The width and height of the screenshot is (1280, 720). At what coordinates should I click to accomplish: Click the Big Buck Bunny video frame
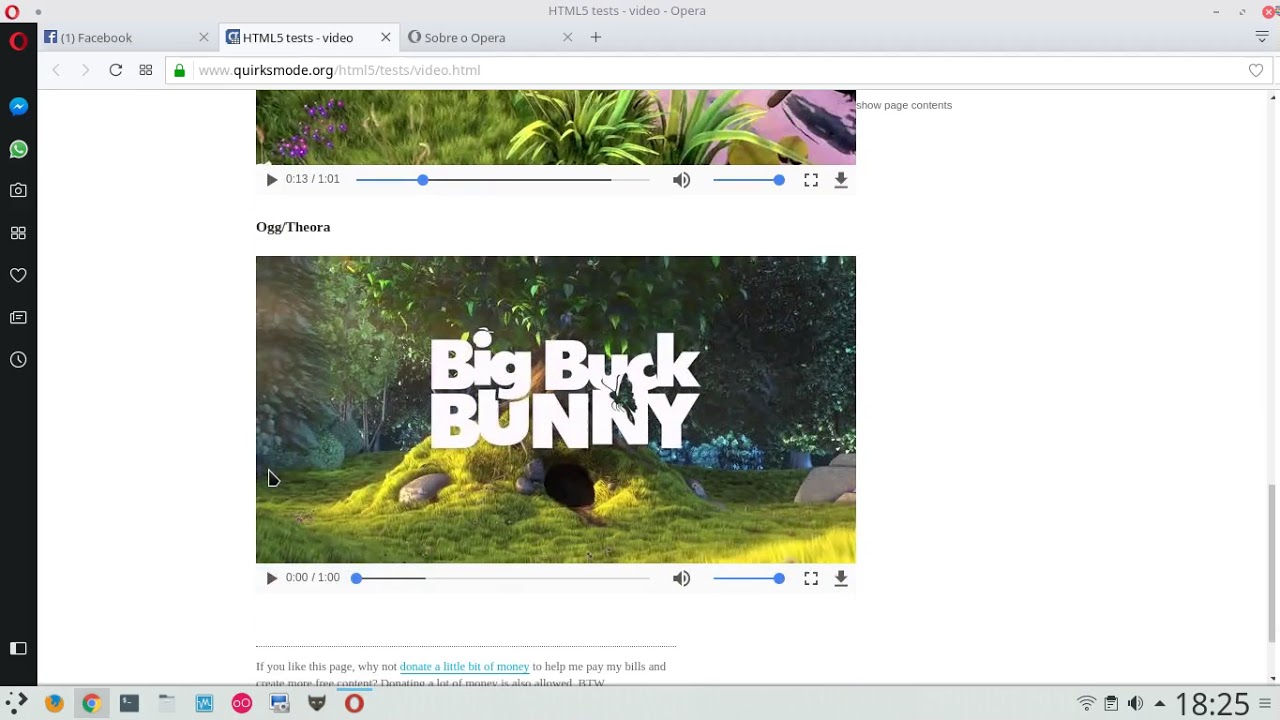[556, 410]
